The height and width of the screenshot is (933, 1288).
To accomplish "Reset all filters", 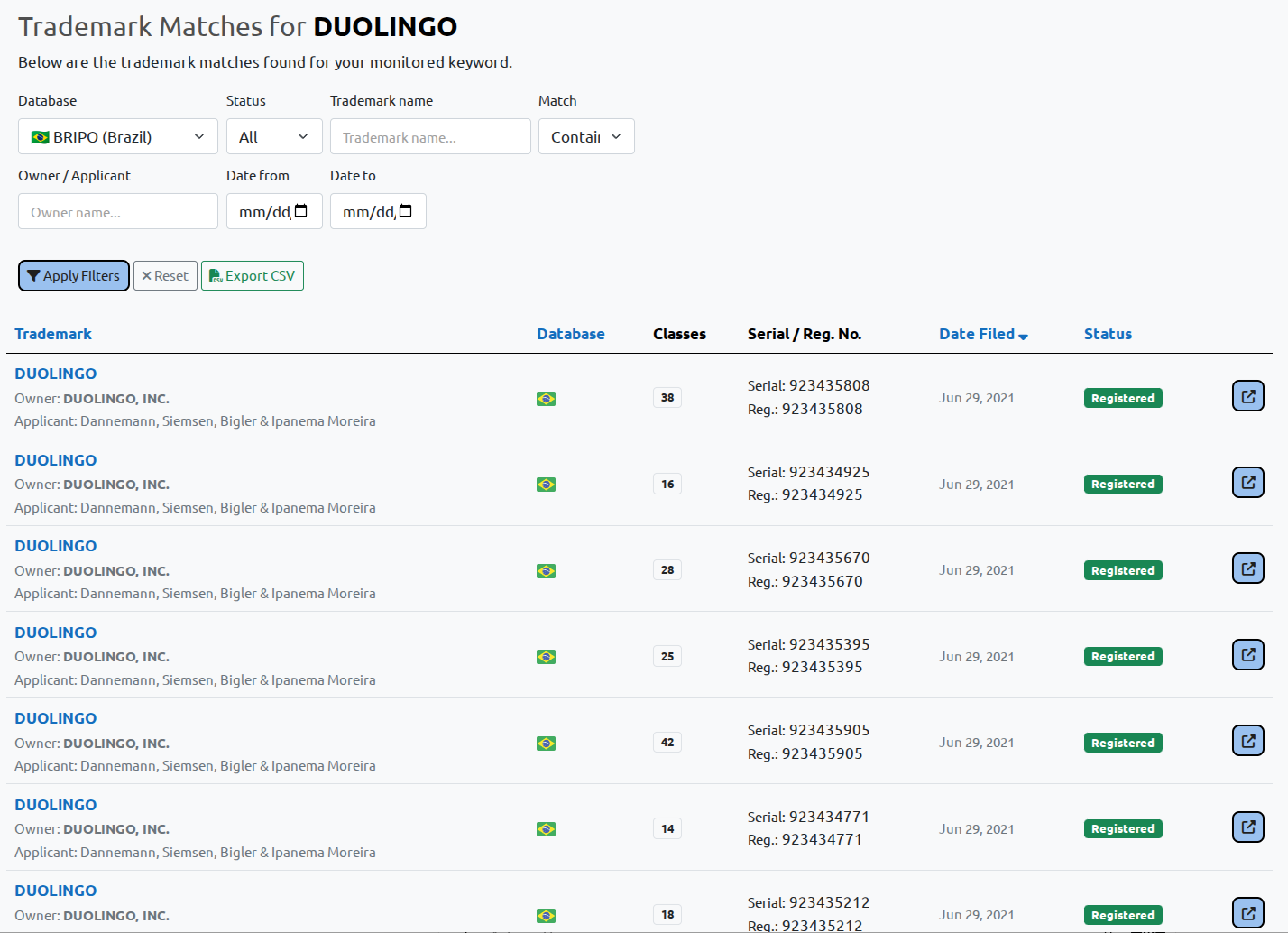I will pyautogui.click(x=165, y=276).
